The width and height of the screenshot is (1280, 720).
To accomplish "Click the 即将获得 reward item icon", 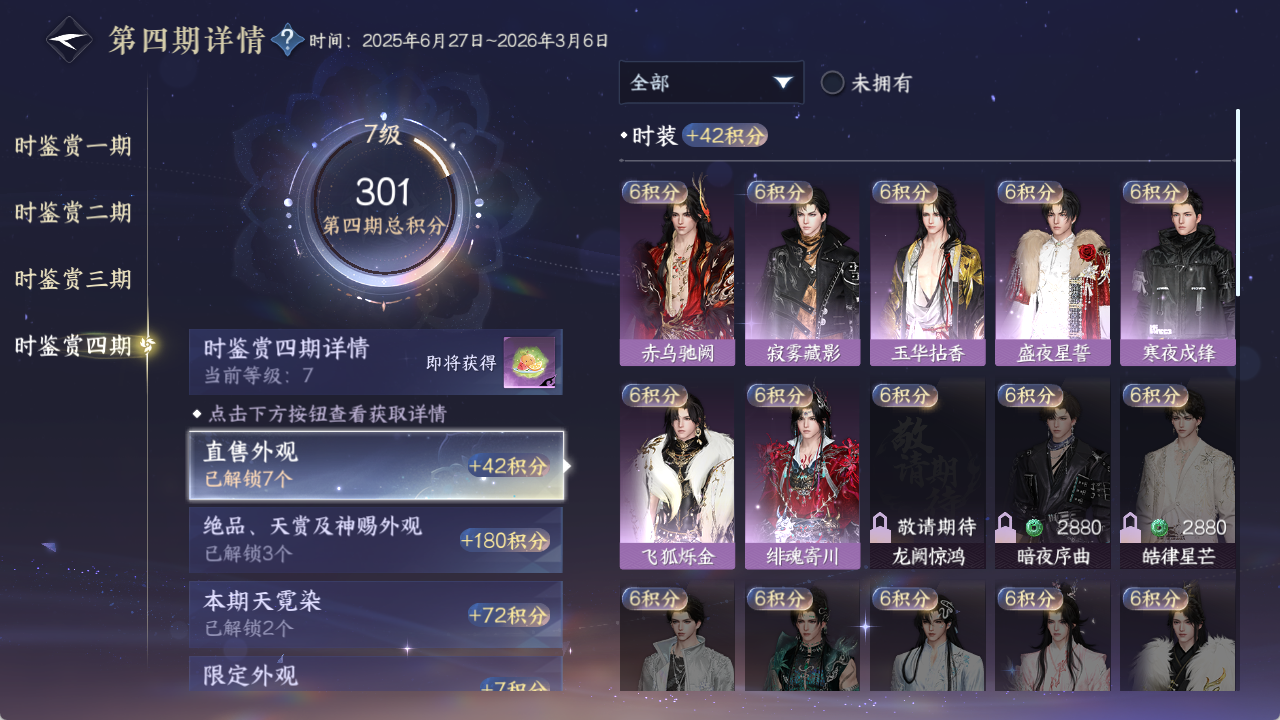I will pyautogui.click(x=529, y=363).
